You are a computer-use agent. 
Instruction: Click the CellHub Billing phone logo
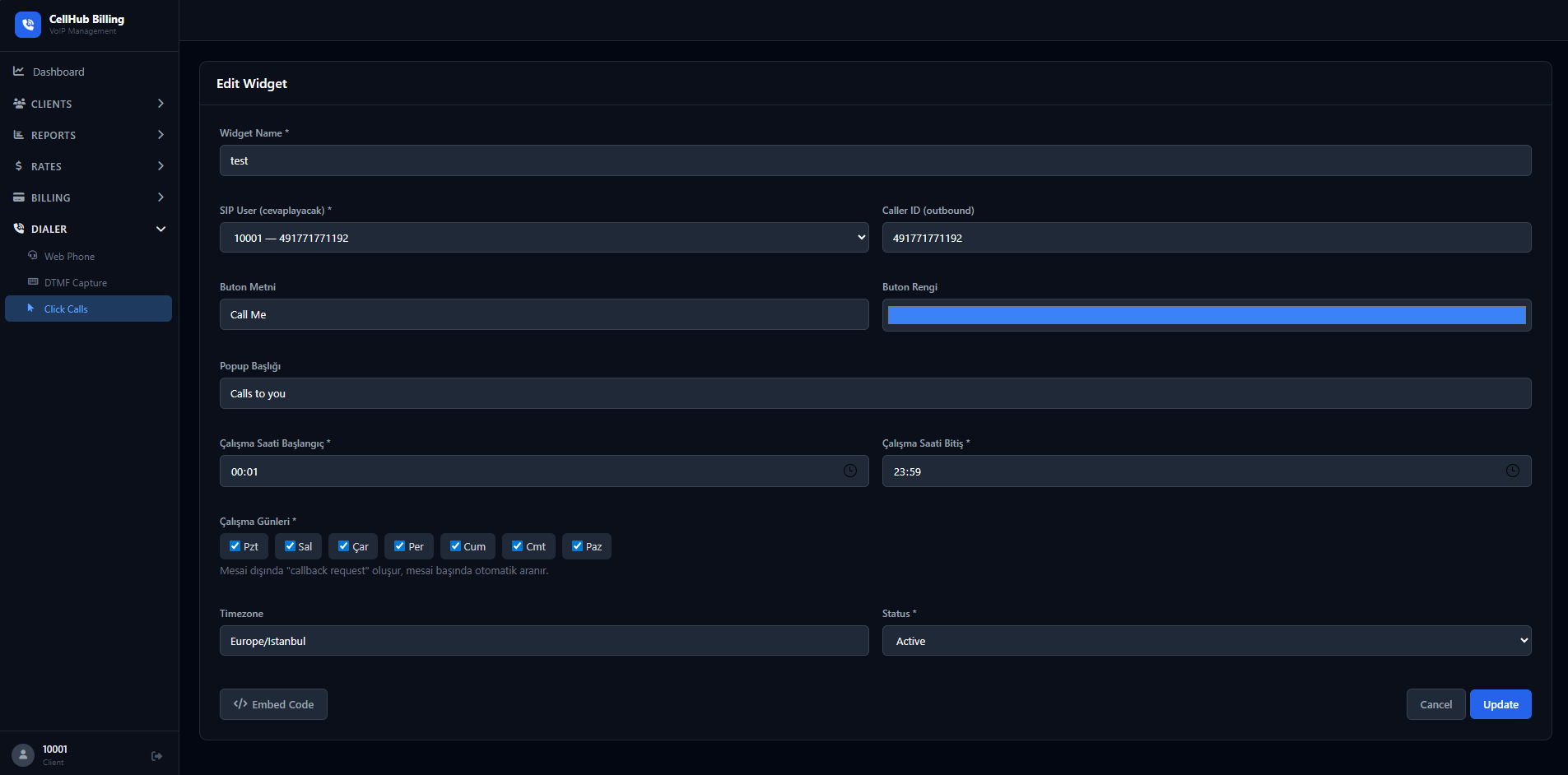click(28, 25)
